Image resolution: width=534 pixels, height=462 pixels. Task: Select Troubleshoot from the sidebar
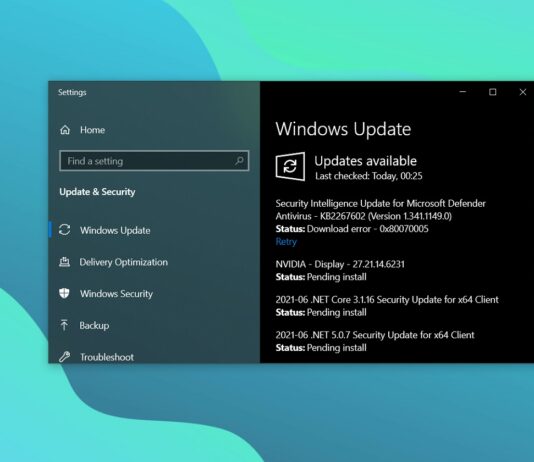click(107, 357)
